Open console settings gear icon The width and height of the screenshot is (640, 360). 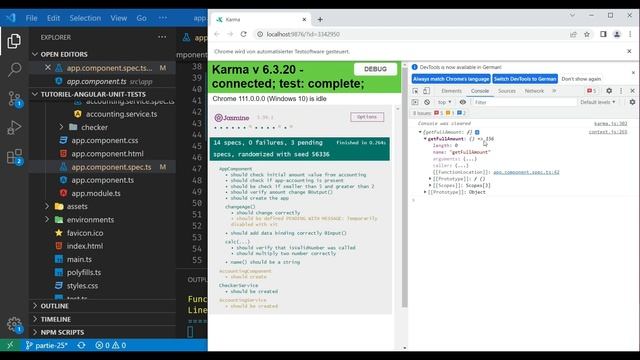[632, 102]
